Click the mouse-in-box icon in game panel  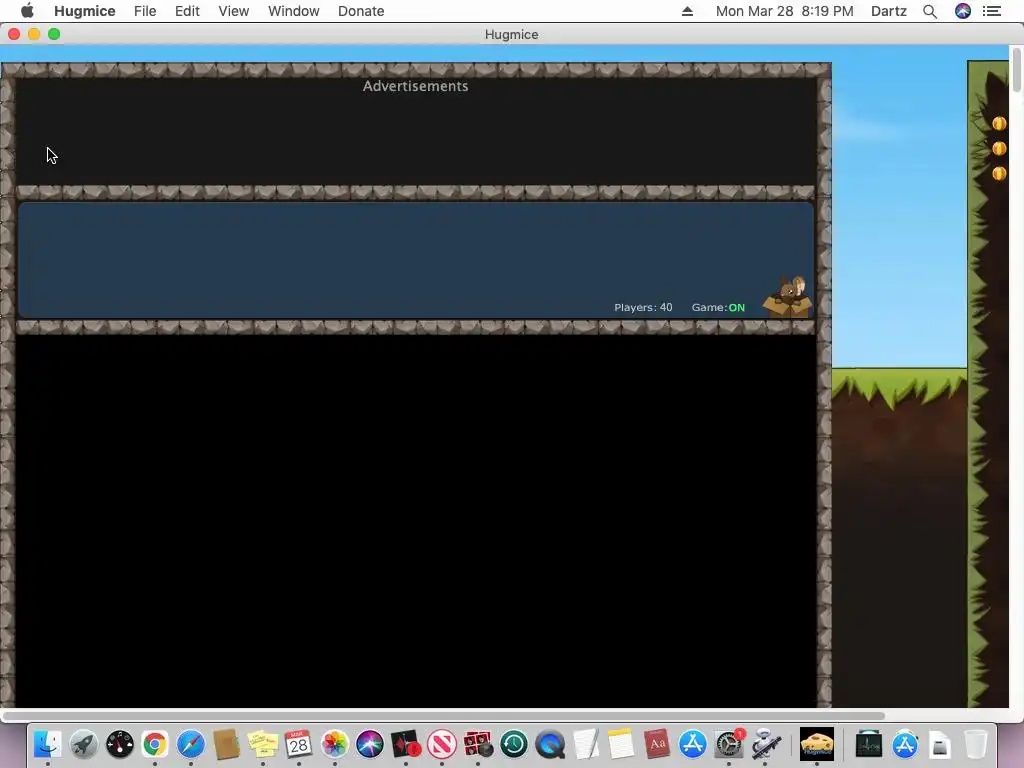tap(789, 297)
